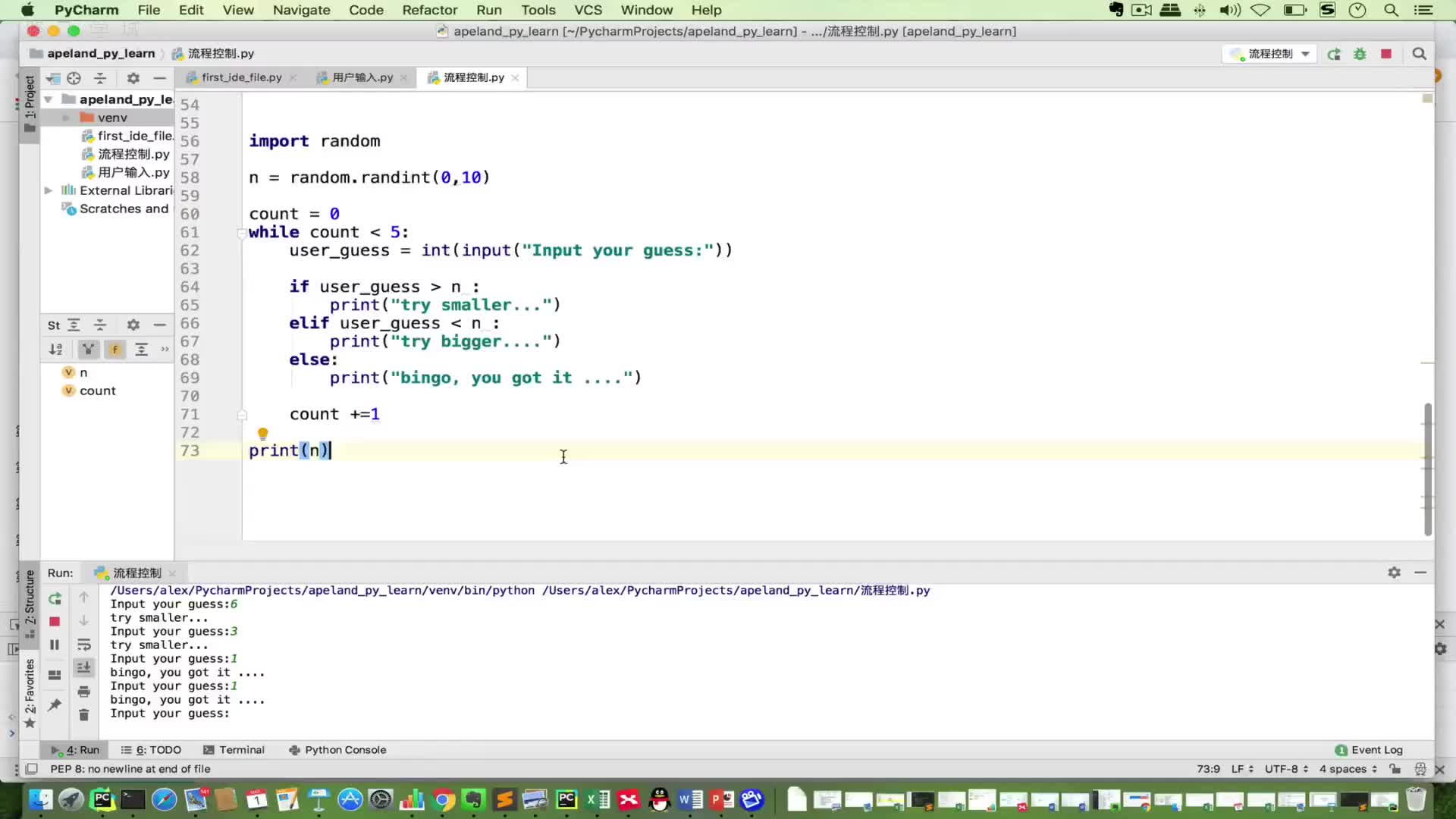
Task: Open the Event Log
Action: coord(1368,750)
